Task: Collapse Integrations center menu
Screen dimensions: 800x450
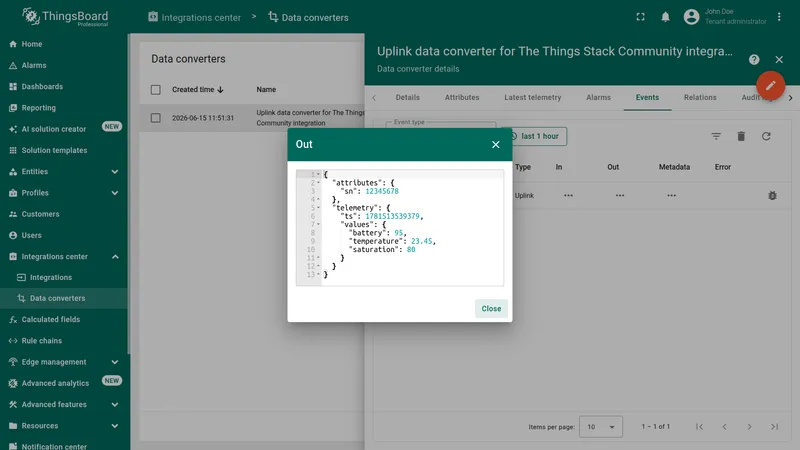Action: (115, 257)
